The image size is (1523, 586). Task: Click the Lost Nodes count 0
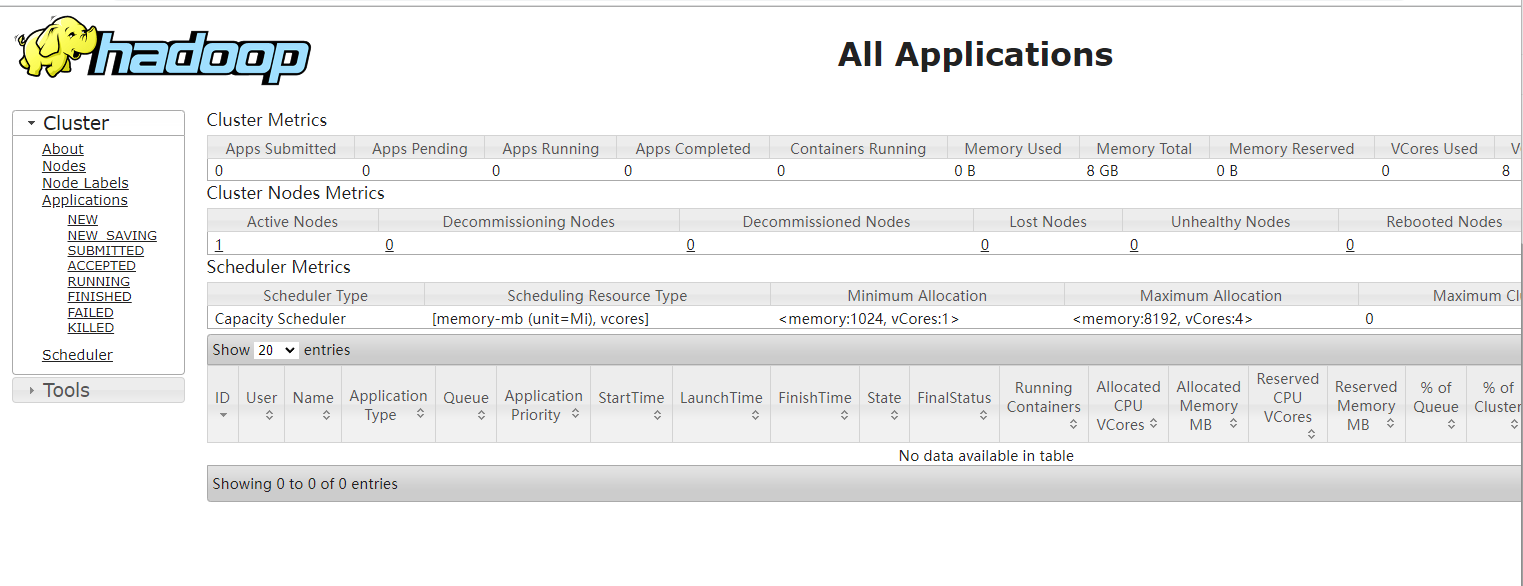(985, 245)
